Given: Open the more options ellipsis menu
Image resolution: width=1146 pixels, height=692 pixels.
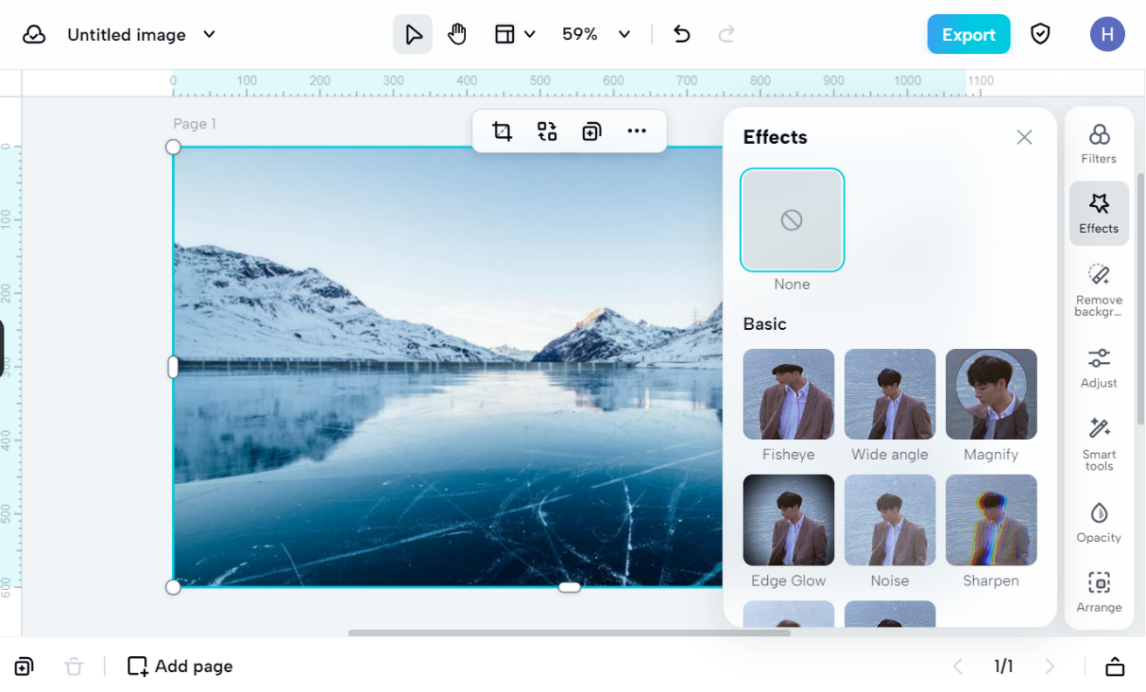Looking at the screenshot, I should point(637,131).
